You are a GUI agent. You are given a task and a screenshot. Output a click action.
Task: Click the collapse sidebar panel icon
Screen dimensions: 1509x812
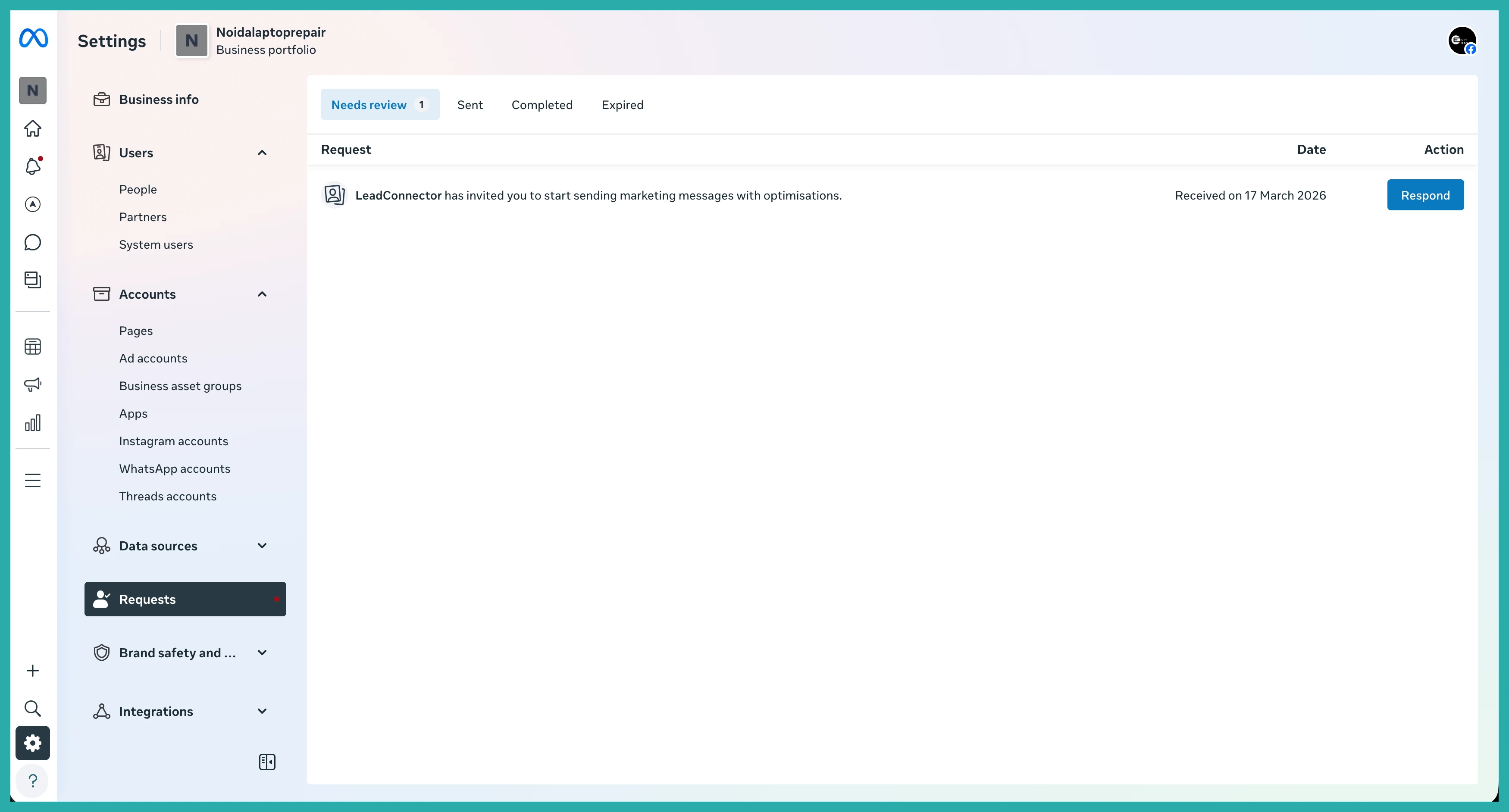267,762
